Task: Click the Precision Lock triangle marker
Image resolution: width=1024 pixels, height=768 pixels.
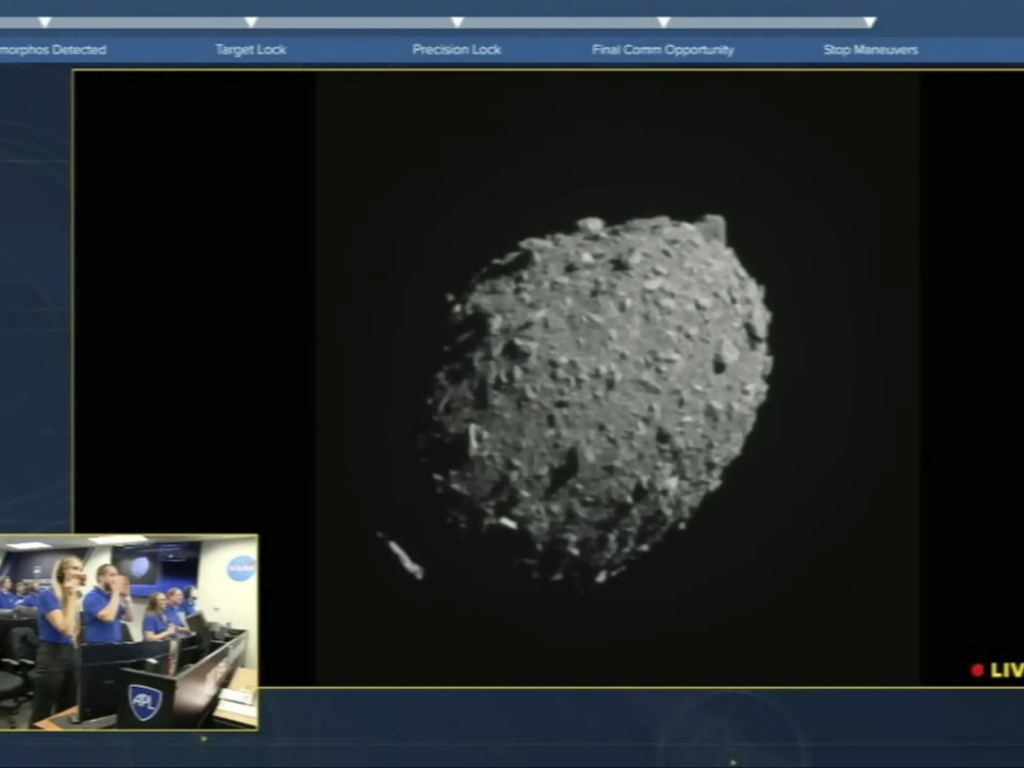Action: pyautogui.click(x=457, y=22)
